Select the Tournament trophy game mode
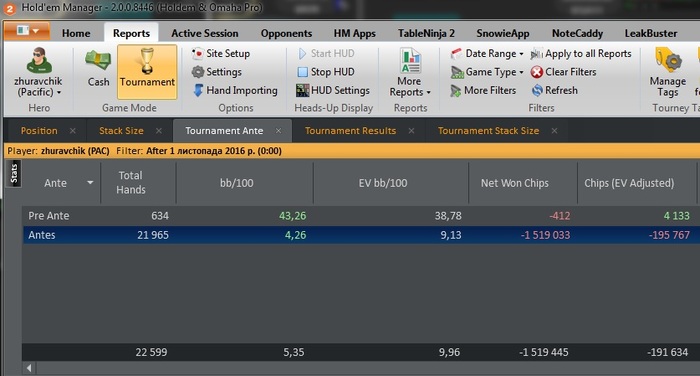This screenshot has width=700, height=376. pyautogui.click(x=147, y=71)
